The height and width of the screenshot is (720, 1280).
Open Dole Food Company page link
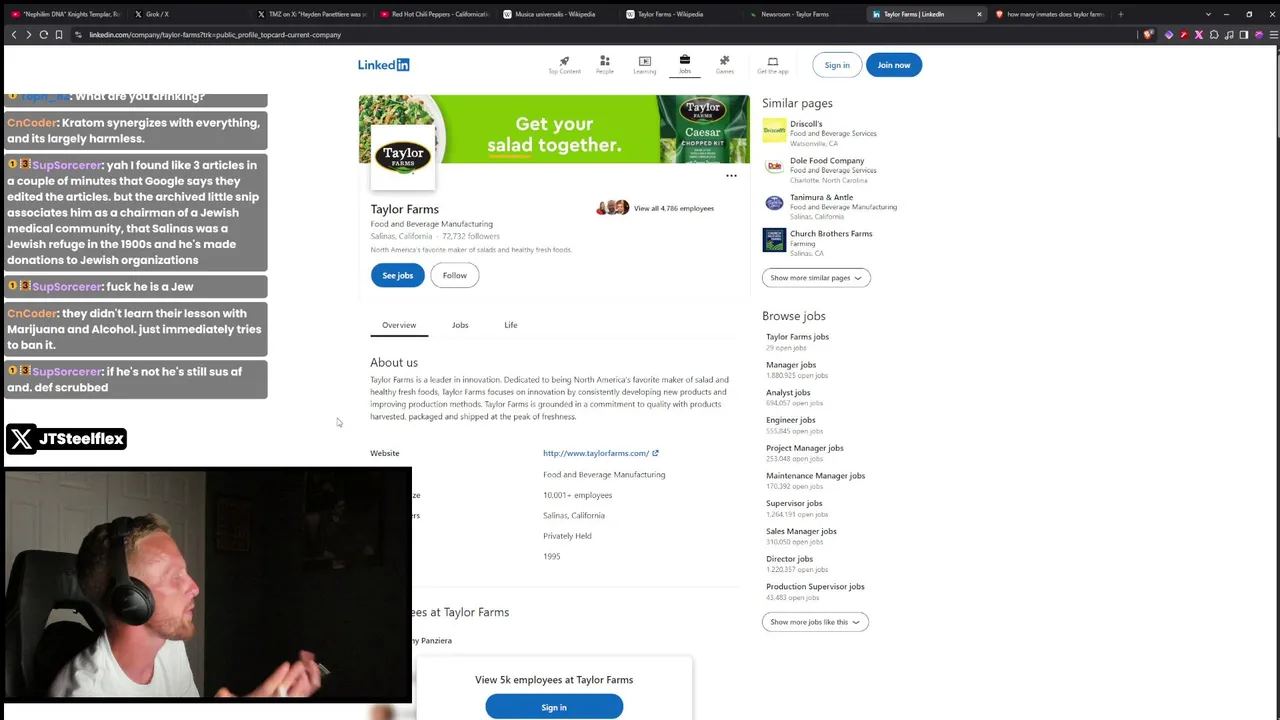coord(827,161)
